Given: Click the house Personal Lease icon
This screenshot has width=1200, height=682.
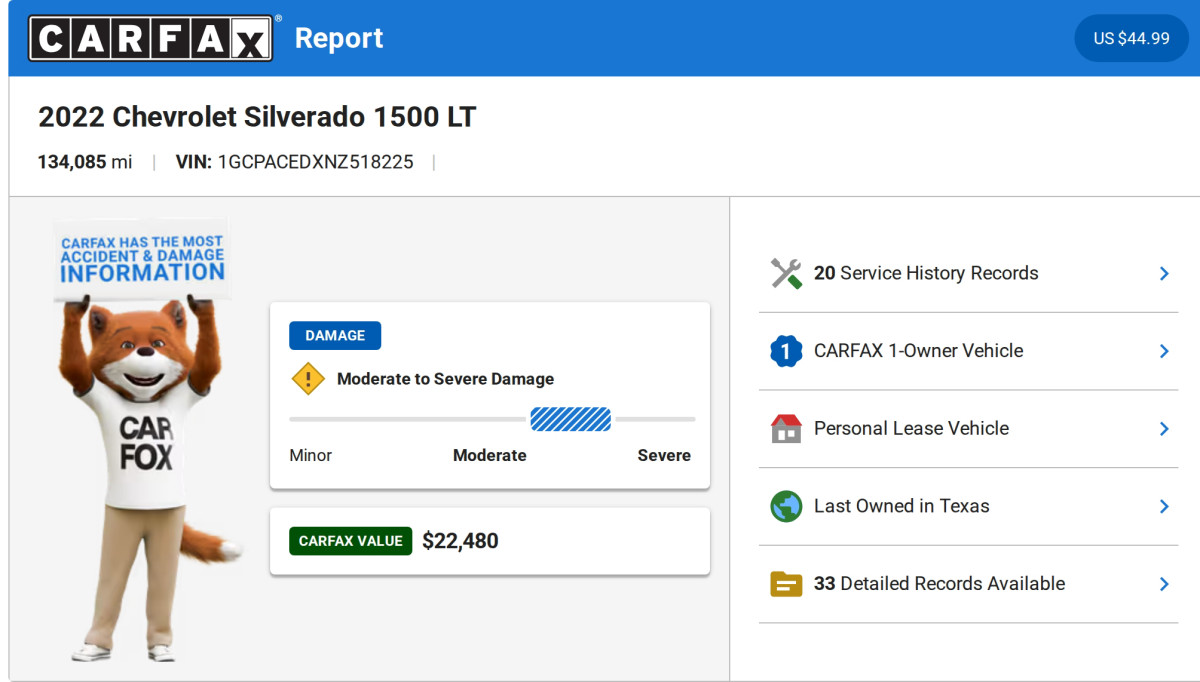Looking at the screenshot, I should 786,428.
